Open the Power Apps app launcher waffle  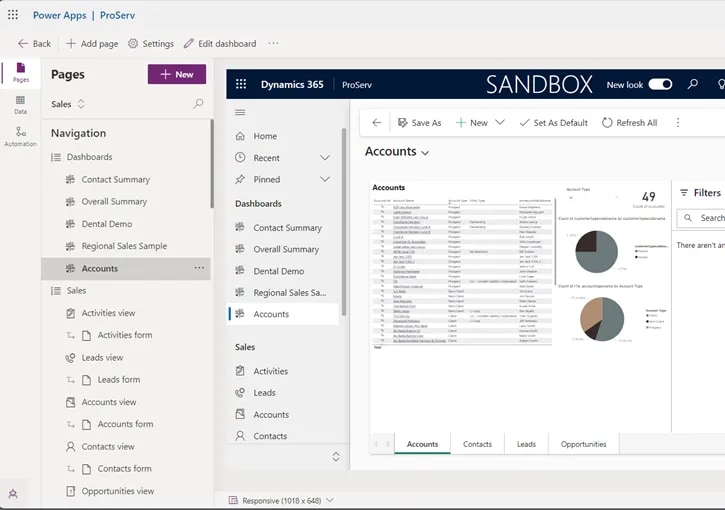pos(13,15)
